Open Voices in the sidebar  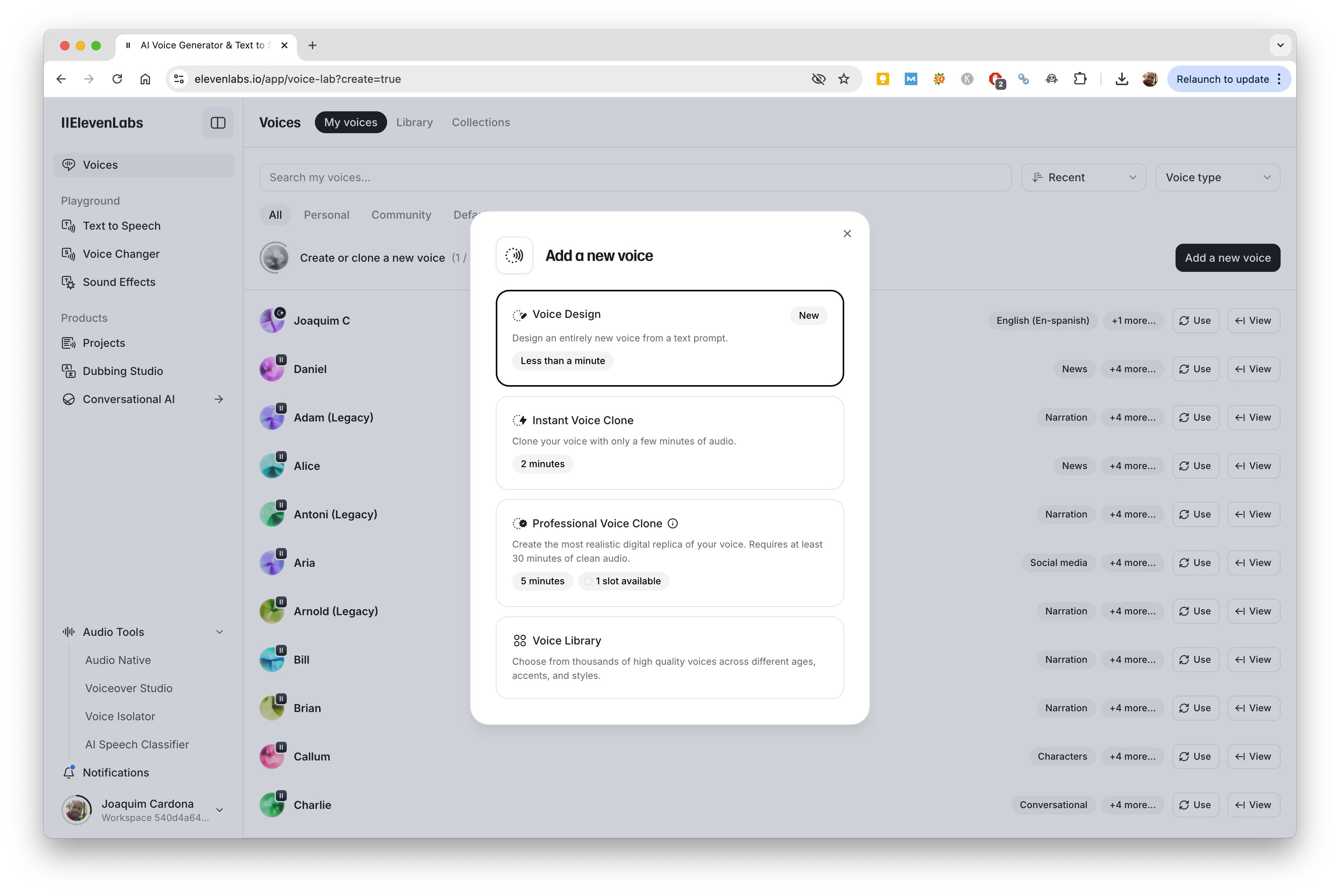pos(143,164)
